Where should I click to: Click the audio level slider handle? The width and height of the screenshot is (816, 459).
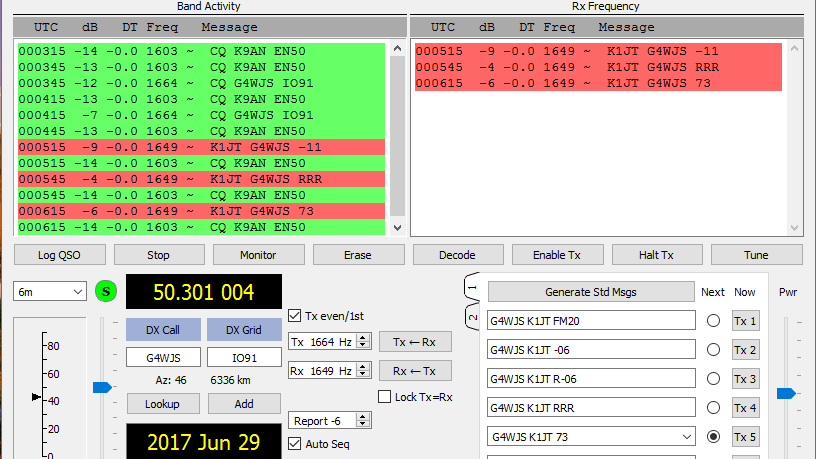(102, 387)
